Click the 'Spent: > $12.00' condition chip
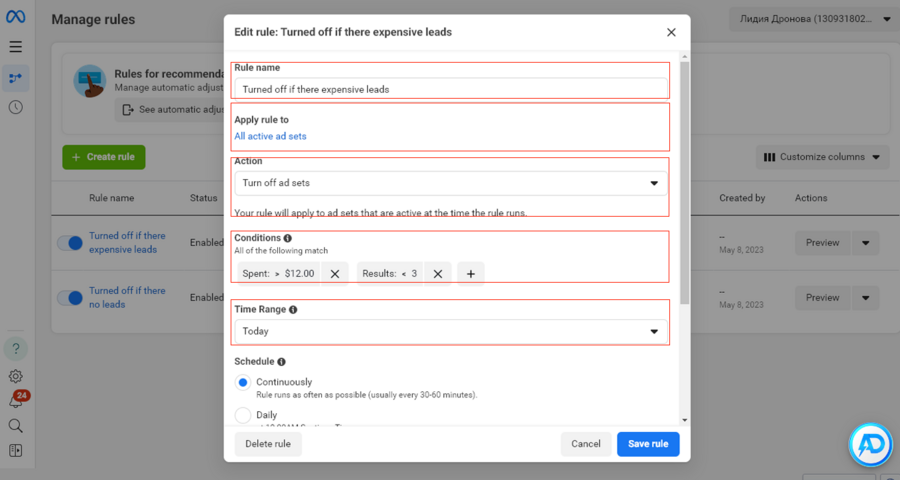This screenshot has height=480, width=900. point(279,274)
